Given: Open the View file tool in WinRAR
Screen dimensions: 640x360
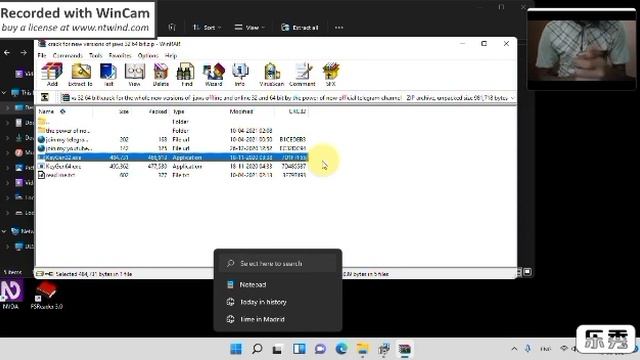Looking at the screenshot, I should [134, 75].
